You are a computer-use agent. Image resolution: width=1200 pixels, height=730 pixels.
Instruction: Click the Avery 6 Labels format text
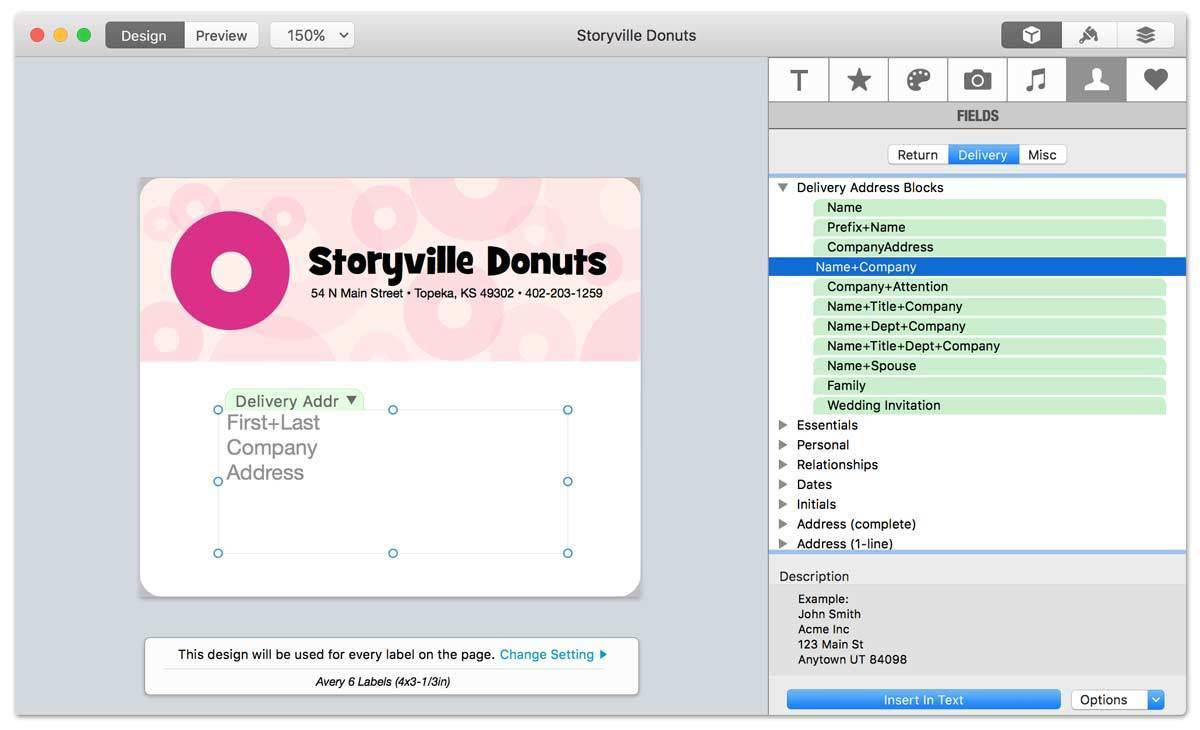pyautogui.click(x=383, y=682)
